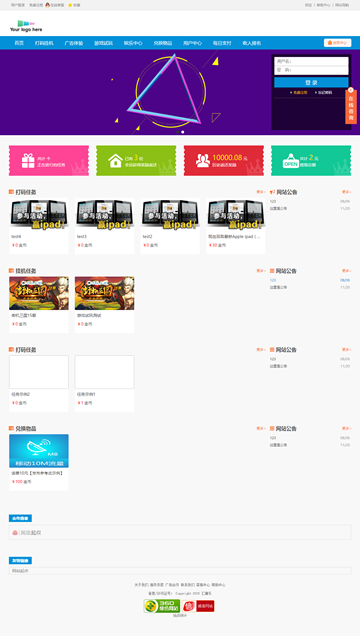
Task: Click the red seal badge in the footer
Action: (x=189, y=606)
